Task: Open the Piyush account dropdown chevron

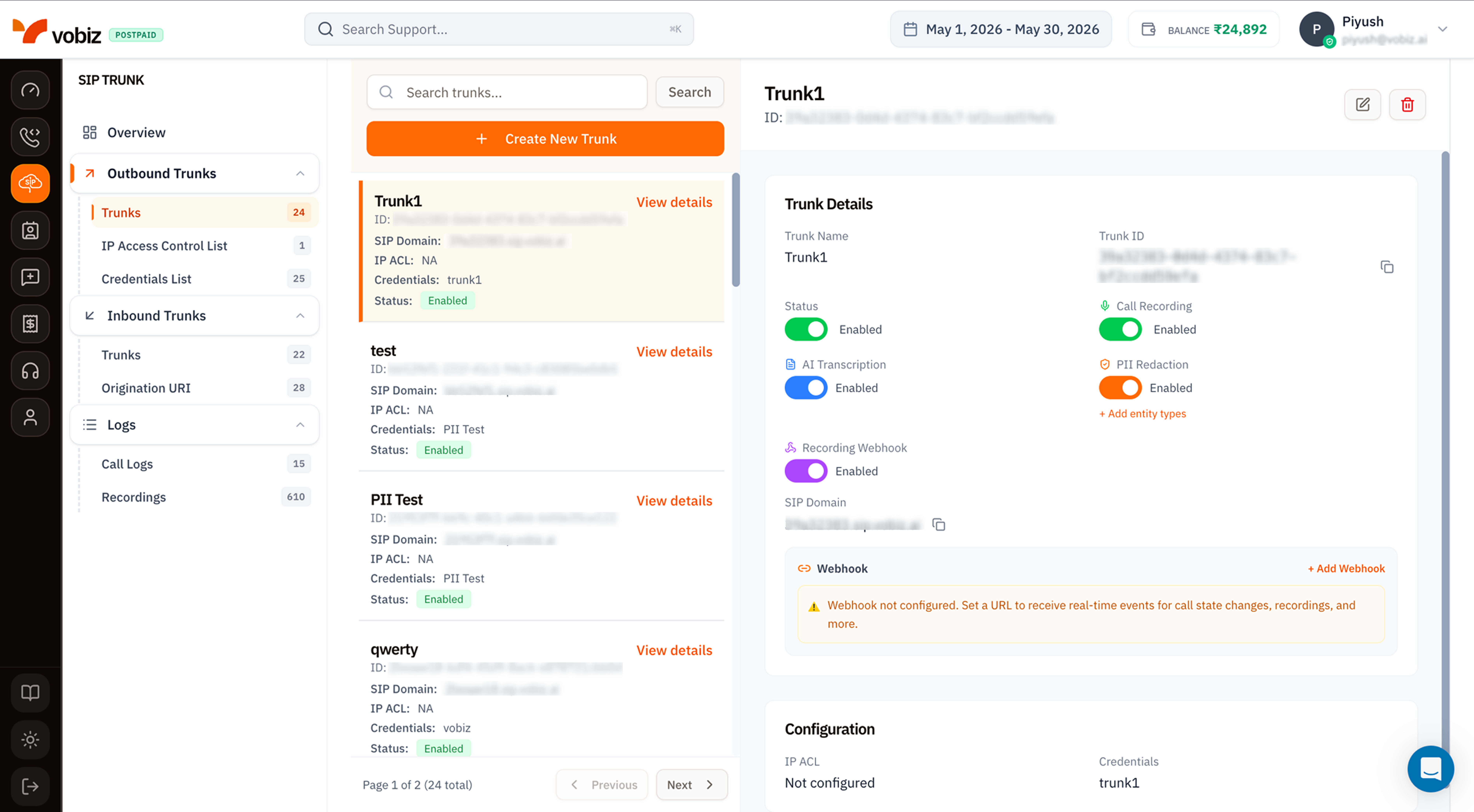Action: (1442, 29)
